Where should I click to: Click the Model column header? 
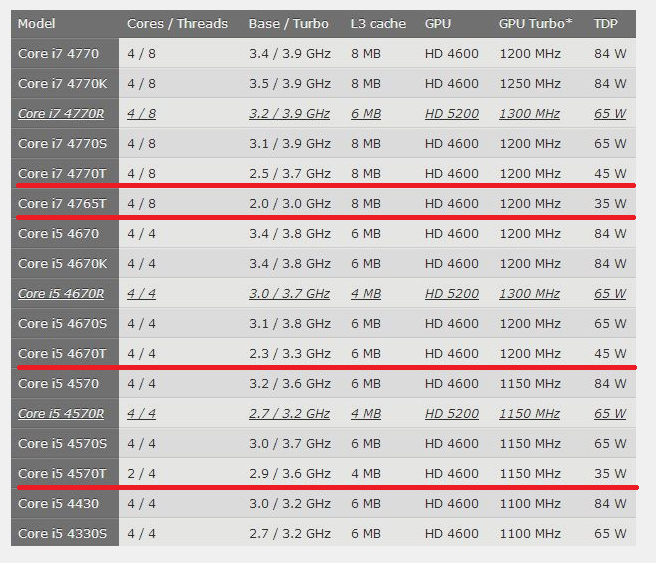coord(36,23)
